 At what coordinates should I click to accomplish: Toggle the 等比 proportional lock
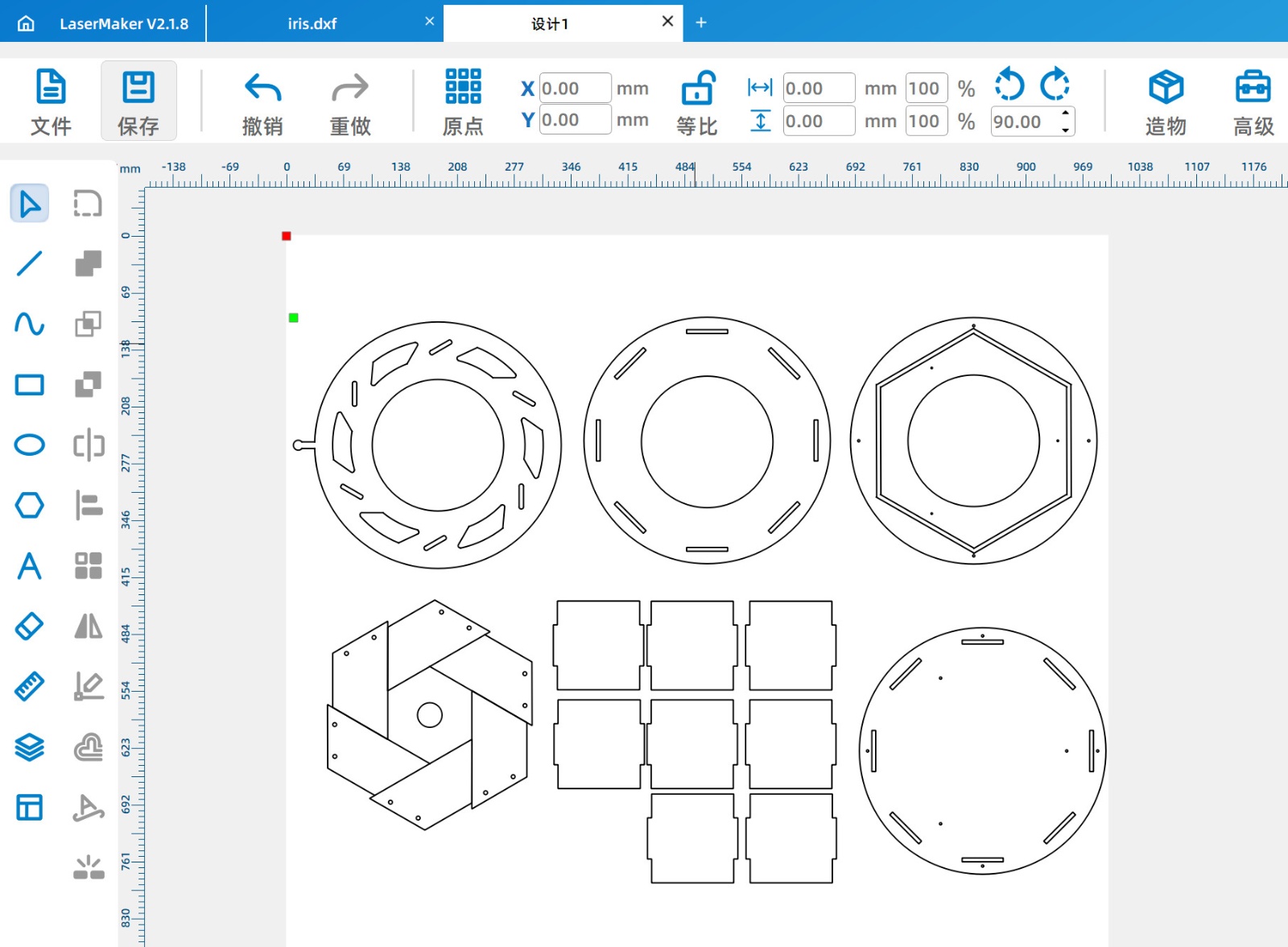click(x=697, y=102)
